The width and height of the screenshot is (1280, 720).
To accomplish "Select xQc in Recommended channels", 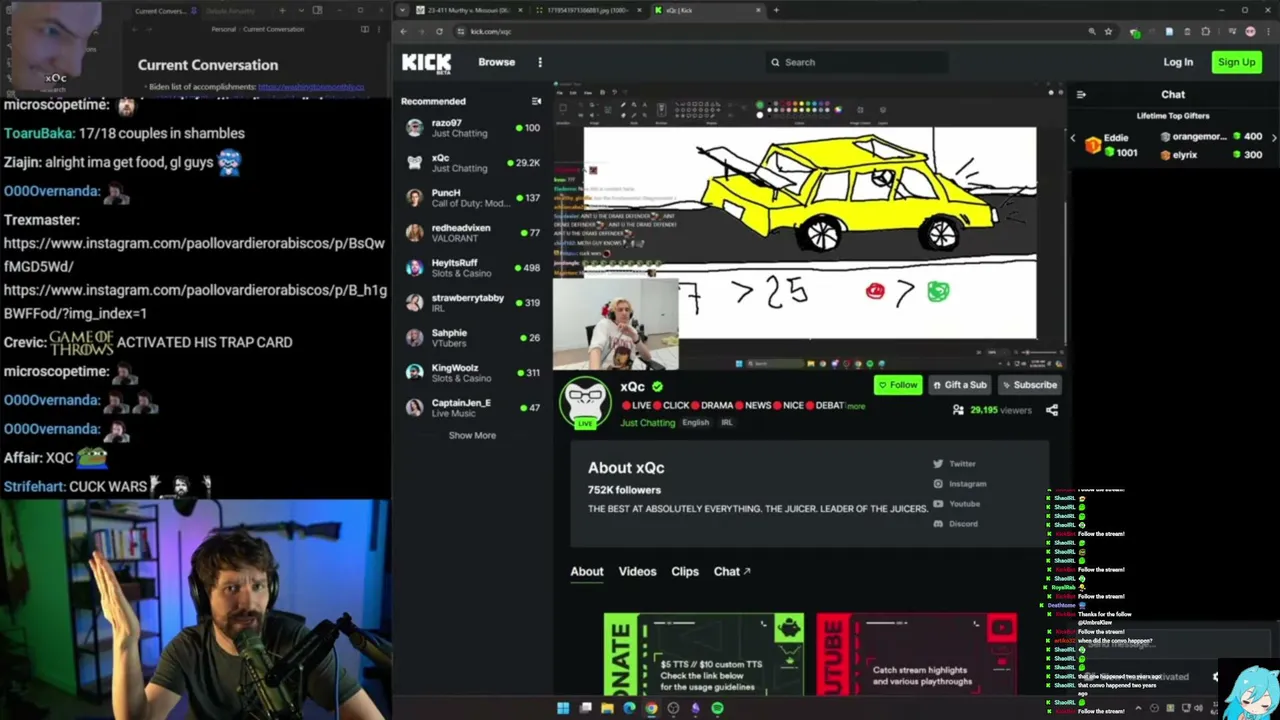I will point(472,163).
